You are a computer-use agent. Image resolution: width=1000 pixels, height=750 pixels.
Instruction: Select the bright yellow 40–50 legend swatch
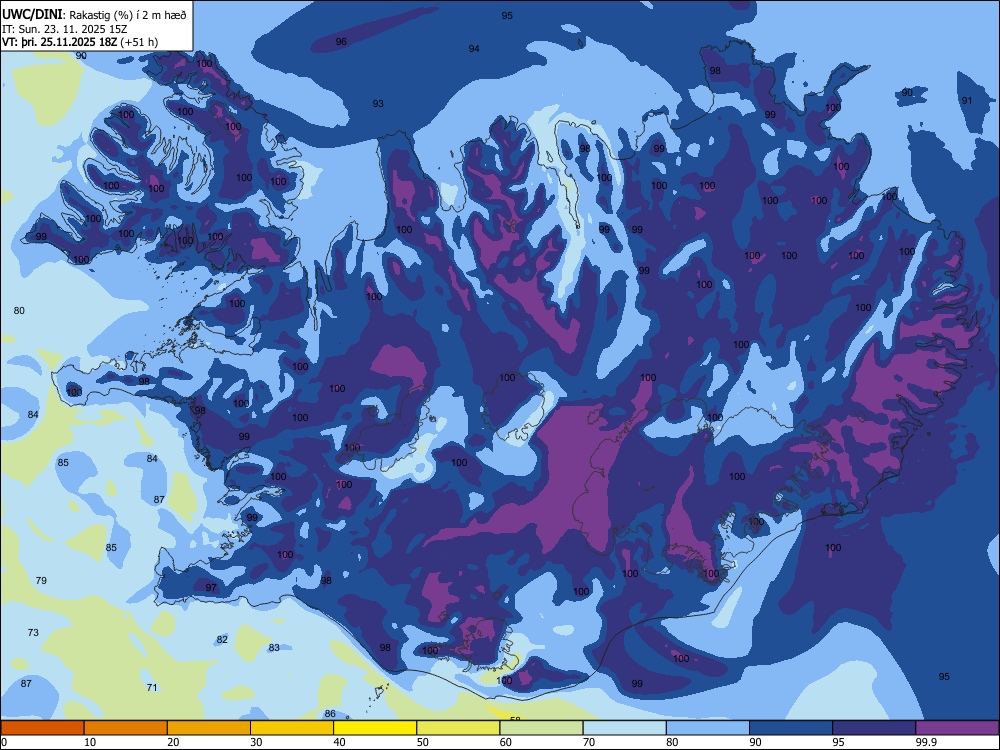(x=375, y=728)
